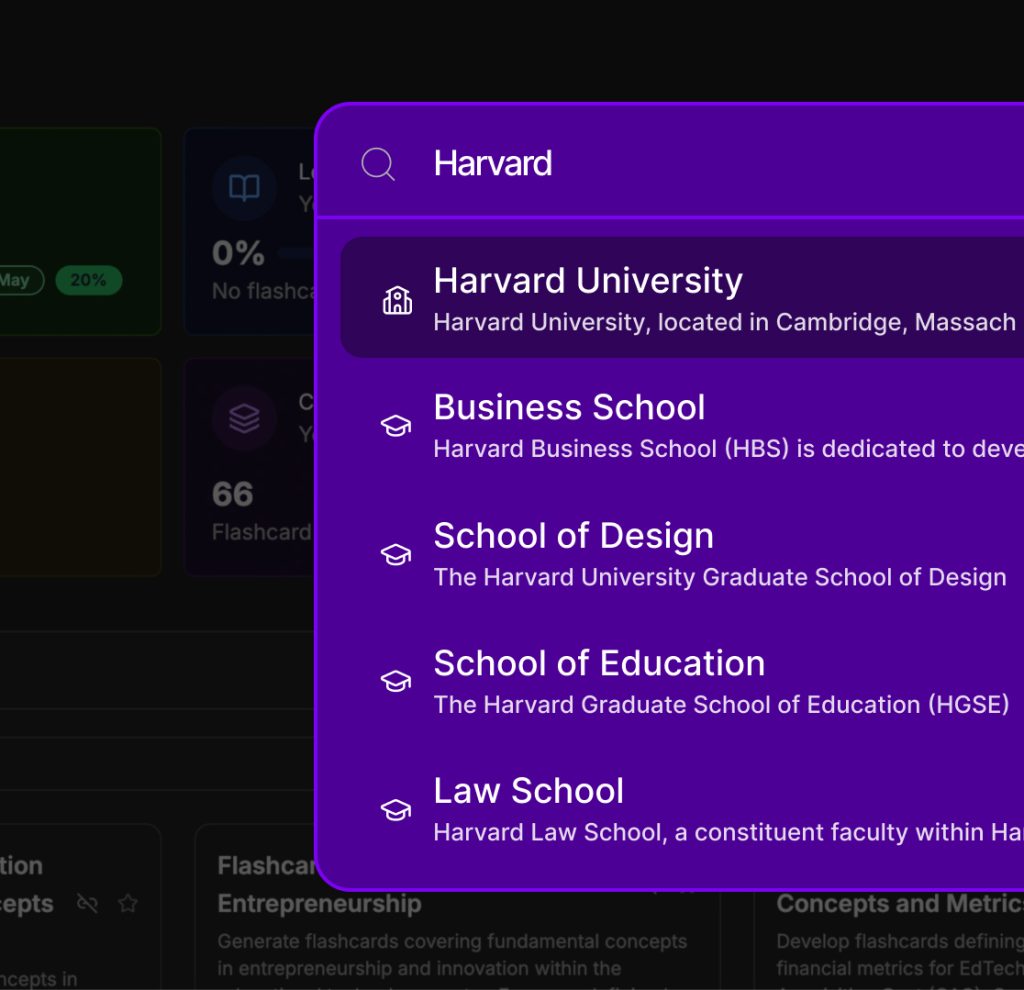Click the Business School graduation cap icon
1024x990 pixels.
pyautogui.click(x=396, y=425)
